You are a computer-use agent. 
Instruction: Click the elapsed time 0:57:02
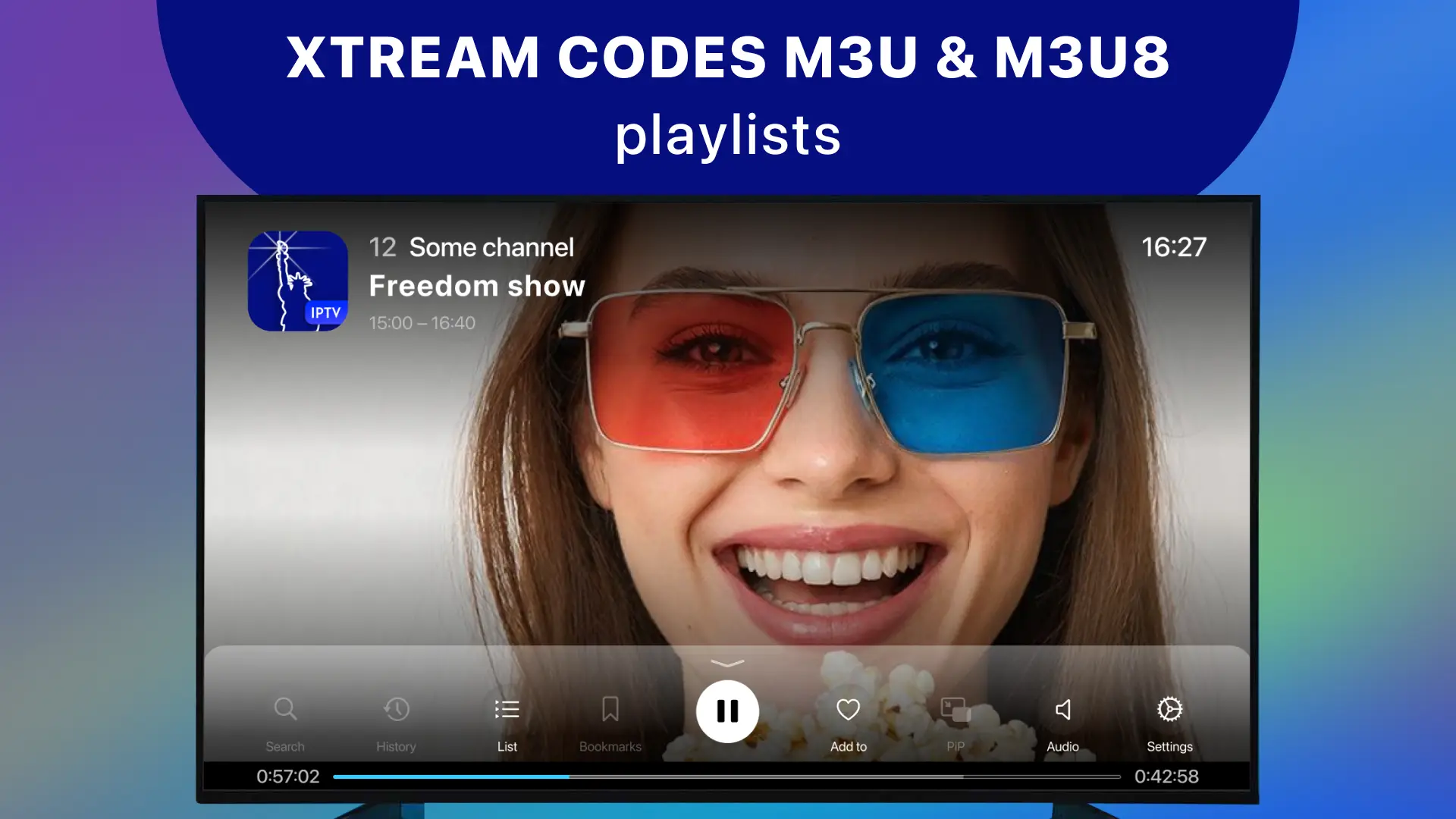pyautogui.click(x=287, y=777)
